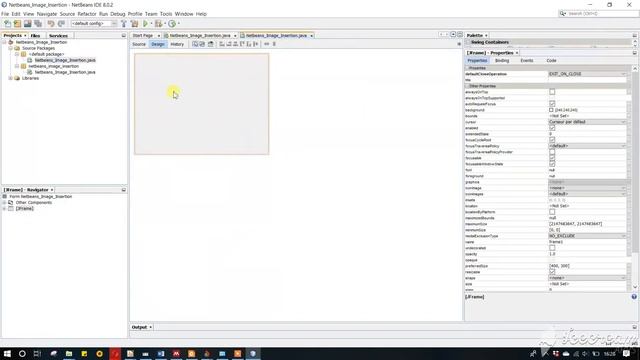Image resolution: width=640 pixels, height=360 pixels.
Task: Click the Open Project toolbar icon
Action: pyautogui.click(x=28, y=24)
